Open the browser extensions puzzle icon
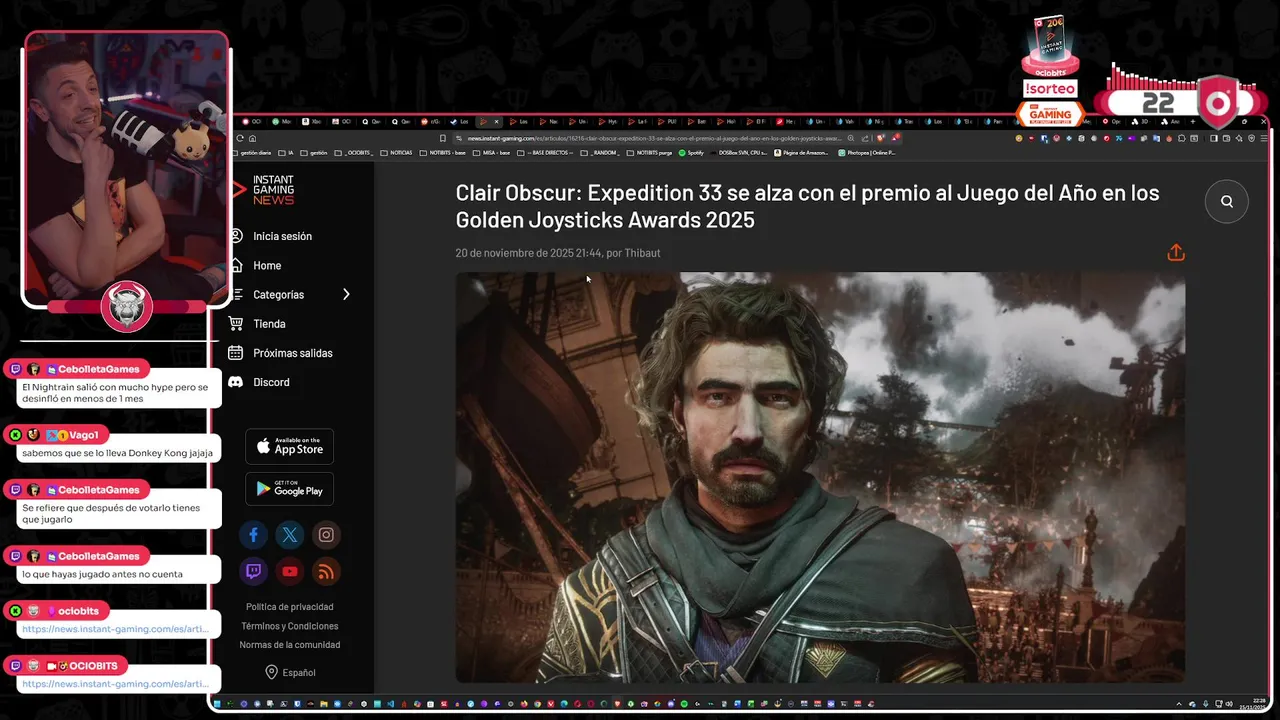The height and width of the screenshot is (720, 1280). [x=1181, y=138]
